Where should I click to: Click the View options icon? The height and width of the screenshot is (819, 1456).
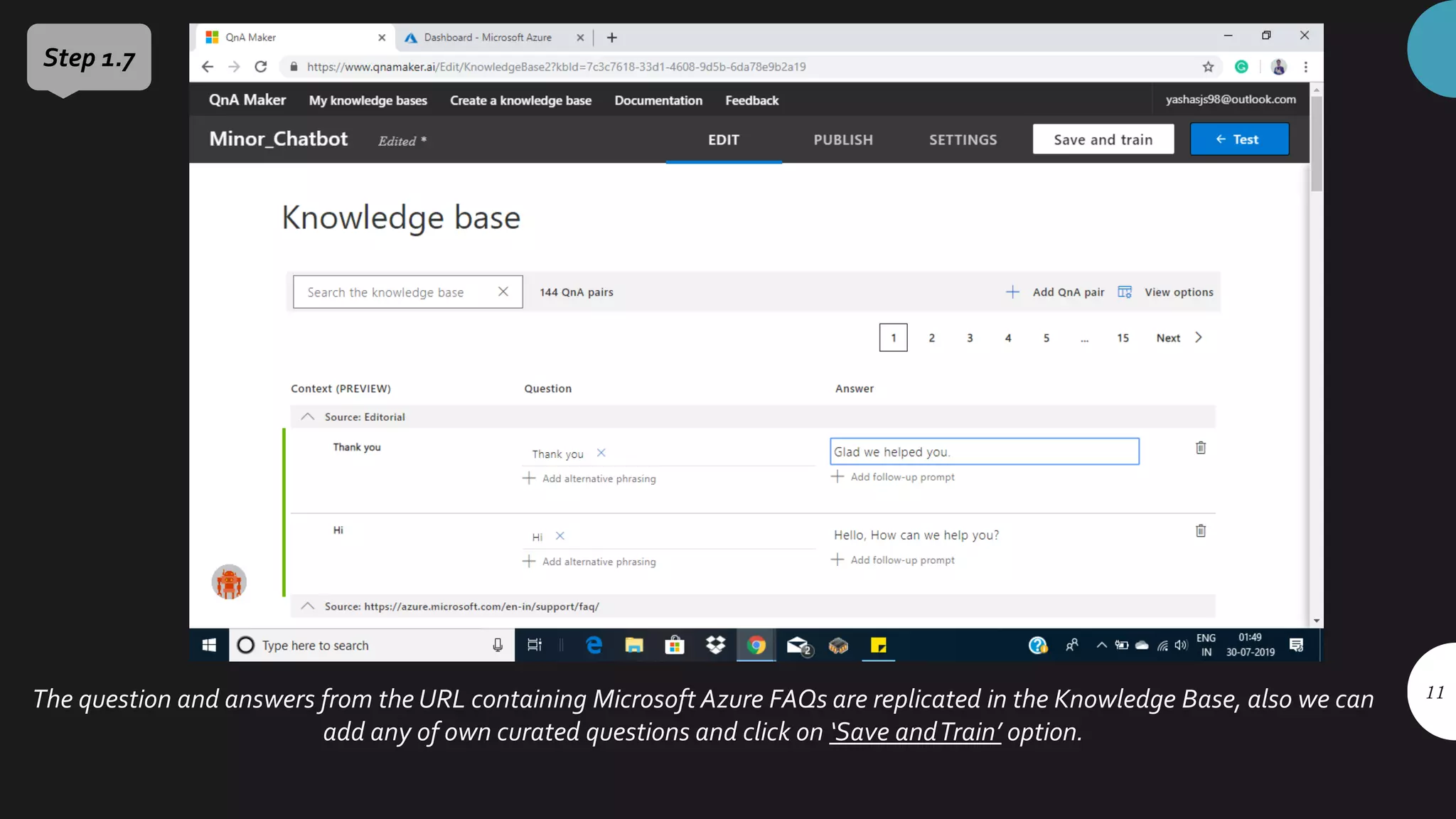[x=1125, y=292]
